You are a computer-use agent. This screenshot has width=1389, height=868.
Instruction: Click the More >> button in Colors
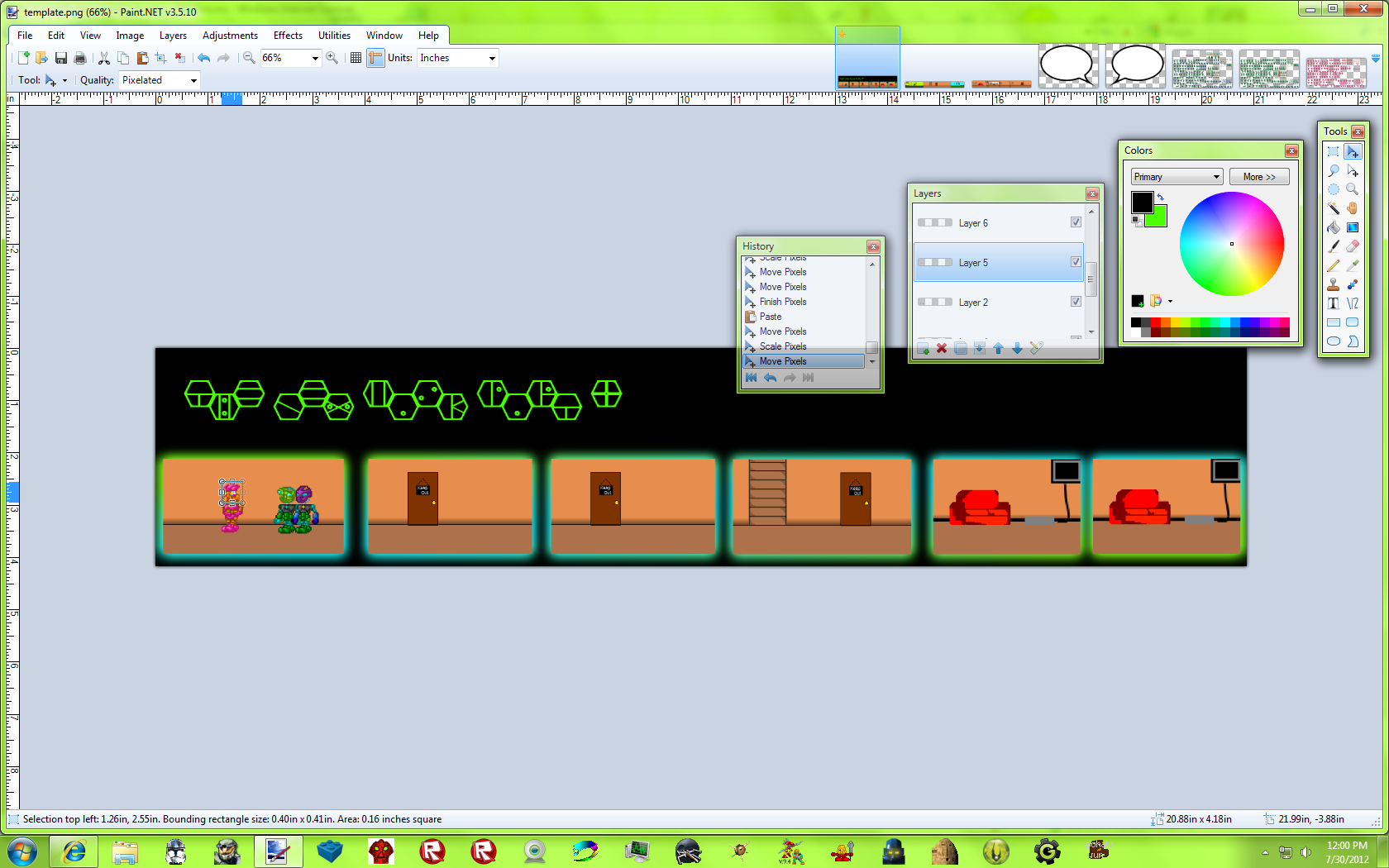(1259, 177)
